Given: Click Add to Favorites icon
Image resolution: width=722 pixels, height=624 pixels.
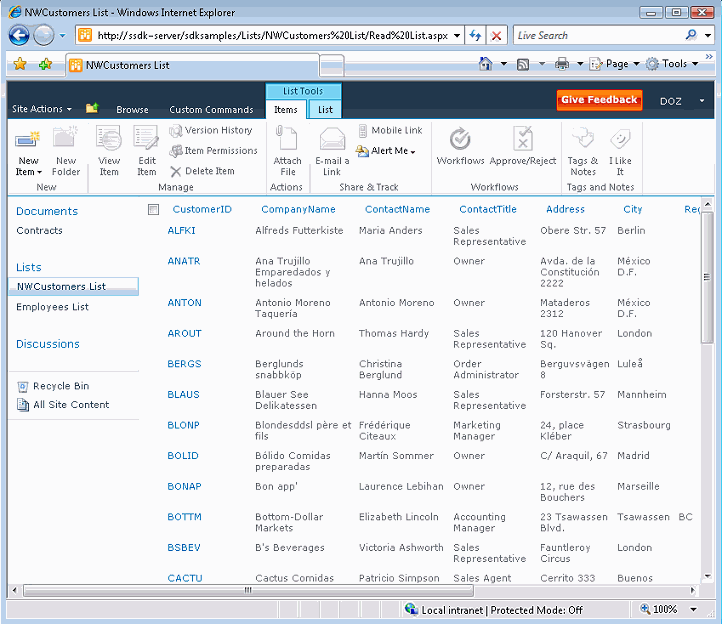Looking at the screenshot, I should [x=45, y=64].
